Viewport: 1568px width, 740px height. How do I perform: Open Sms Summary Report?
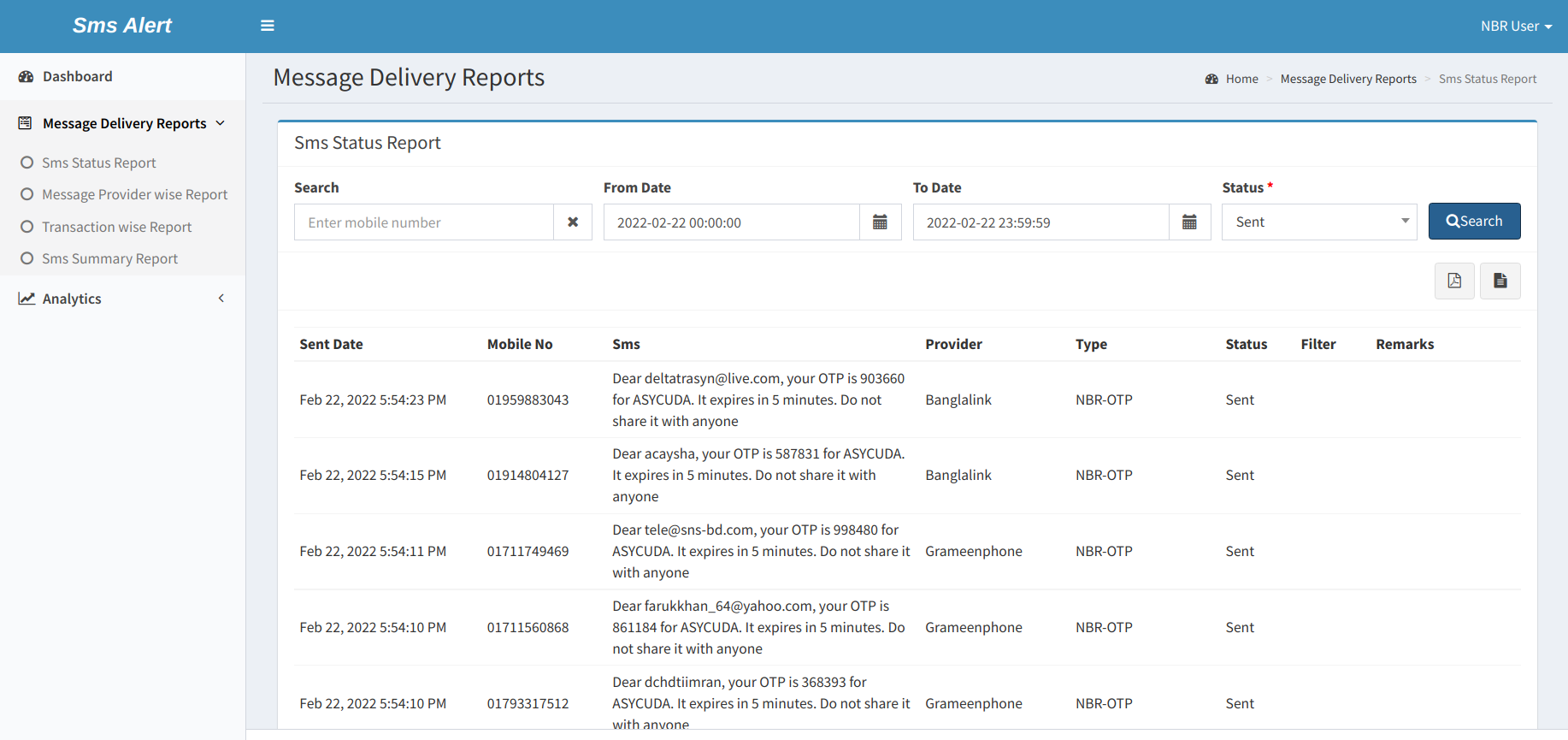(109, 258)
